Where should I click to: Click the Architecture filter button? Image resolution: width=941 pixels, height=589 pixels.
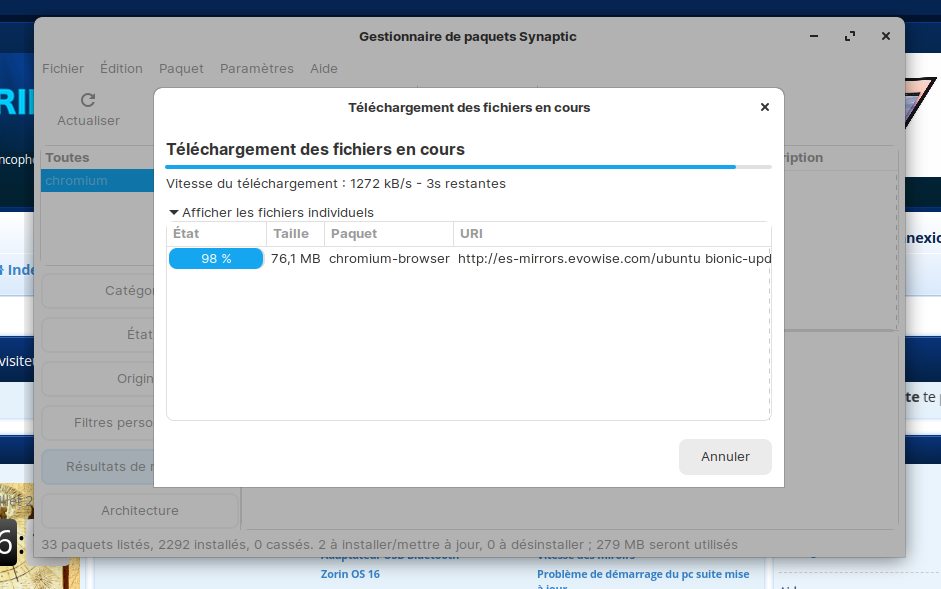139,510
